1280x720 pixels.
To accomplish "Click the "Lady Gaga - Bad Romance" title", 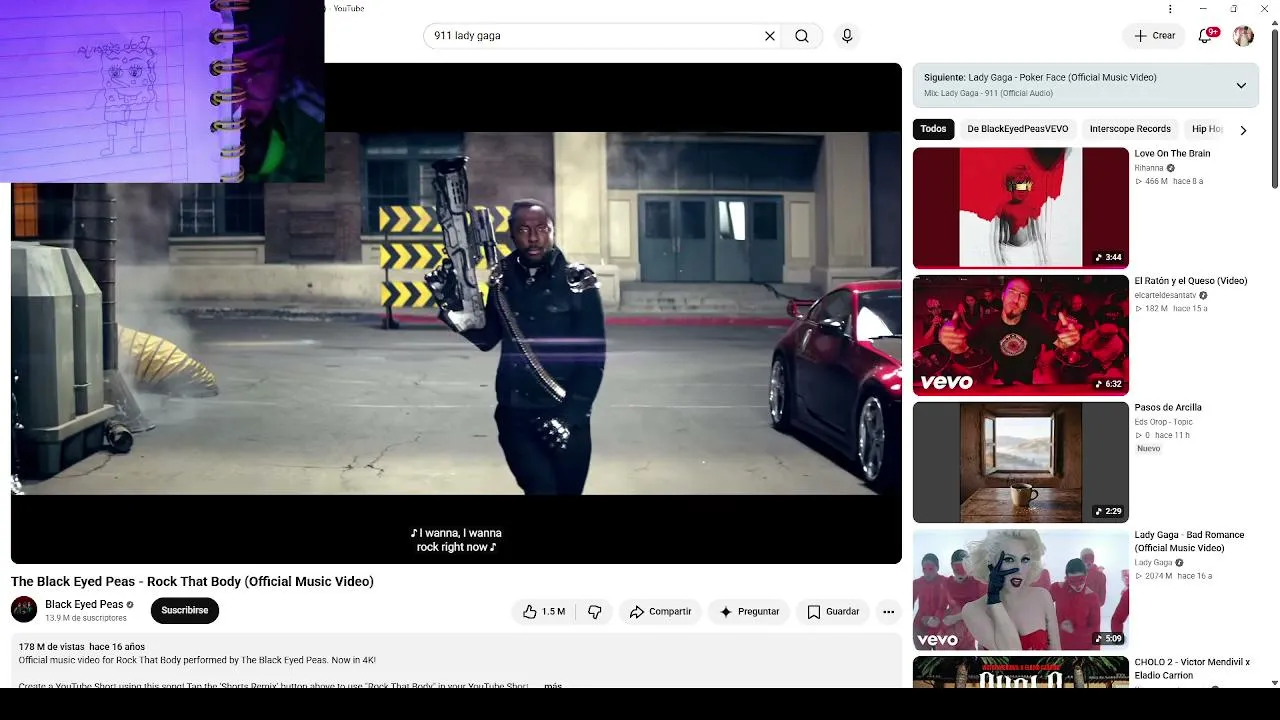I will pos(1189,541).
